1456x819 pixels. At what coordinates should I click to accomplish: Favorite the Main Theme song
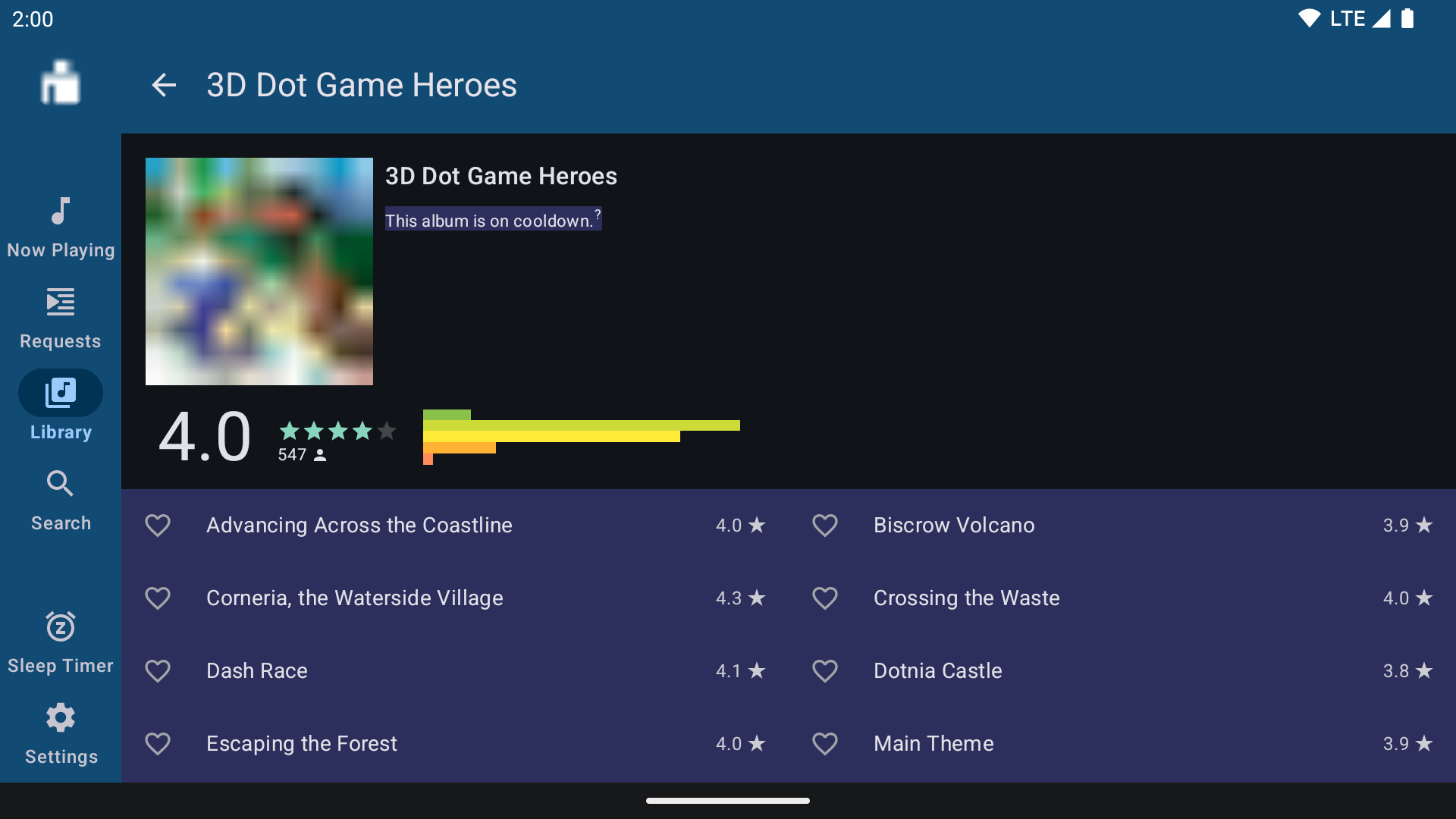(x=825, y=743)
